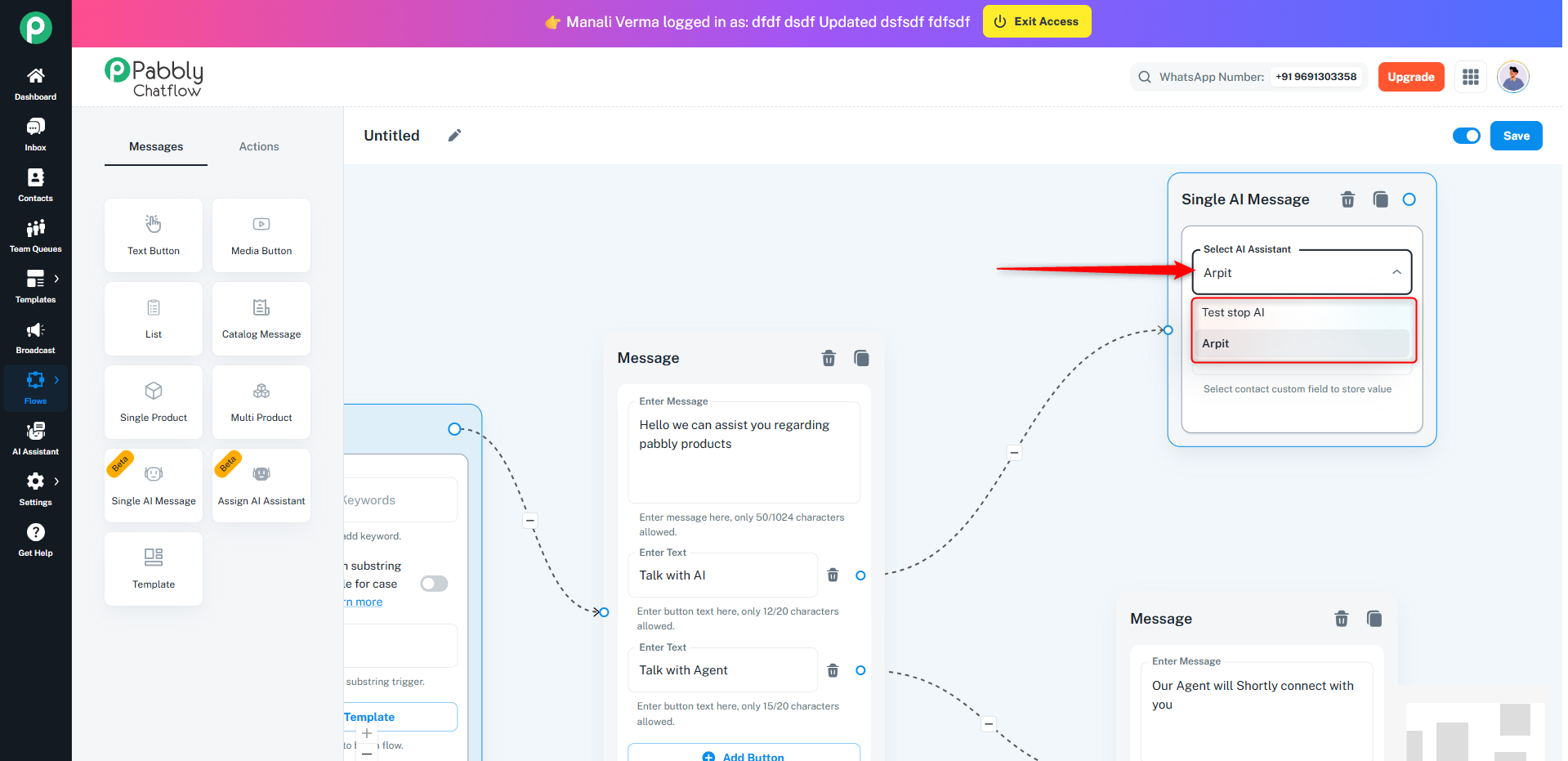Viewport: 1568px width, 761px height.
Task: Open Templates in sidebar
Action: coord(35,287)
